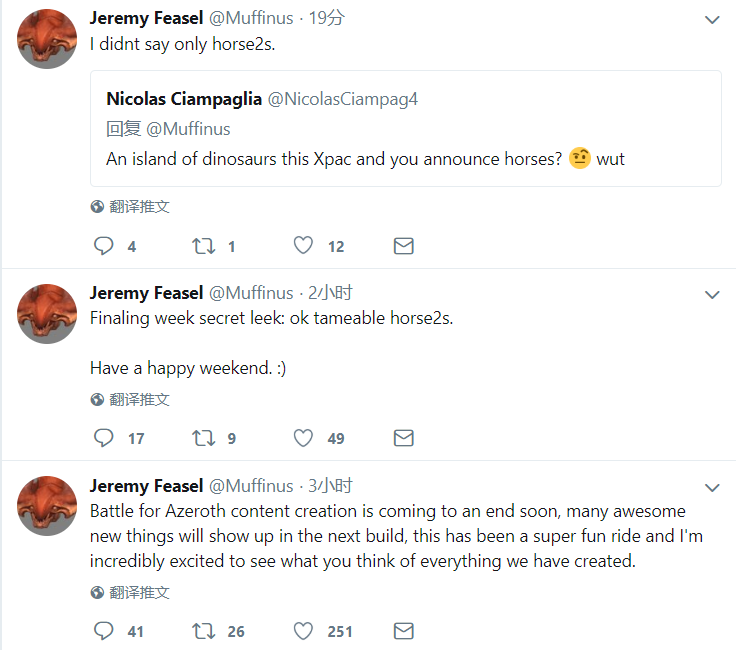Expand the options chevron on the 'secret leek' tweet
Viewport: 736px width, 650px height.
coord(712,294)
